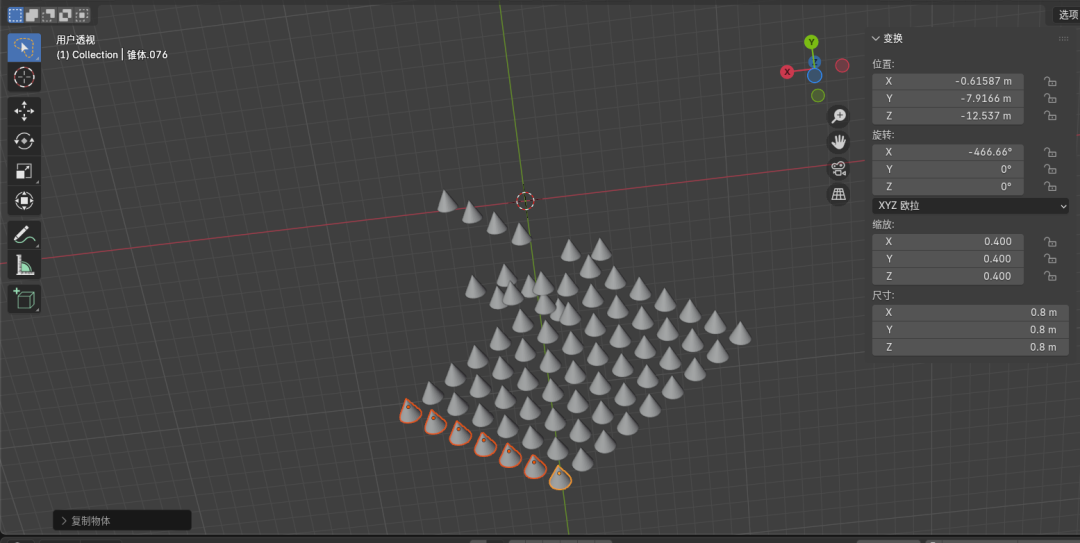
Task: Click the negative X axis gizmo circle
Action: coord(842,65)
